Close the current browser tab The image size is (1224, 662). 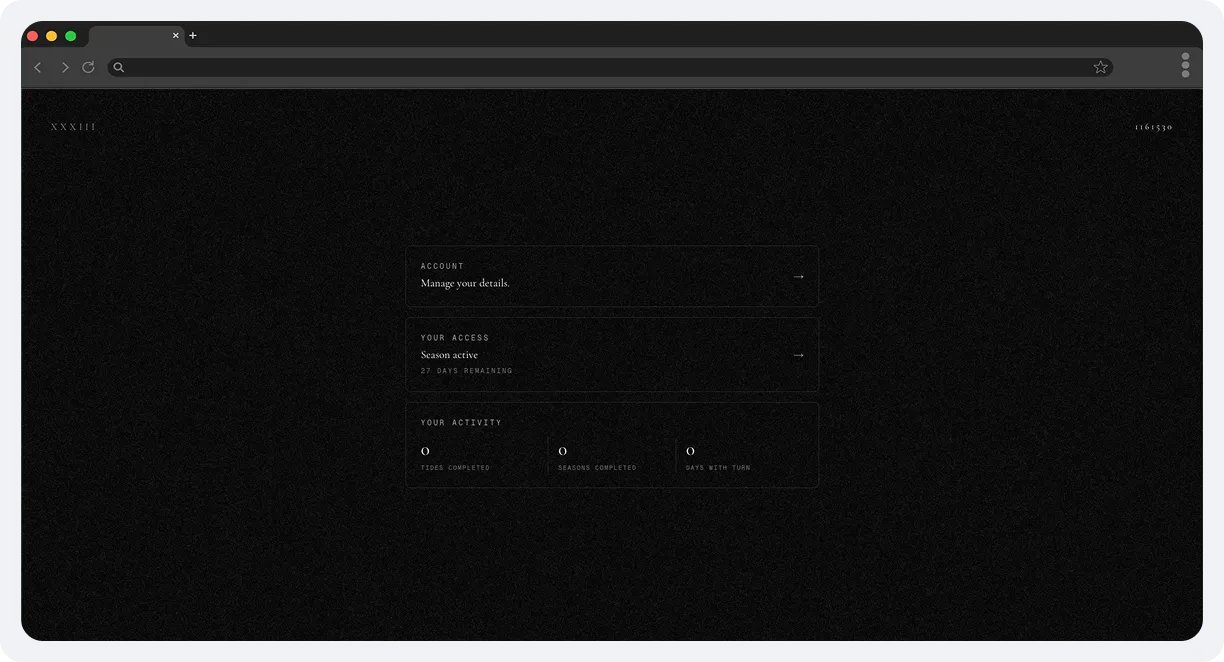pos(176,36)
